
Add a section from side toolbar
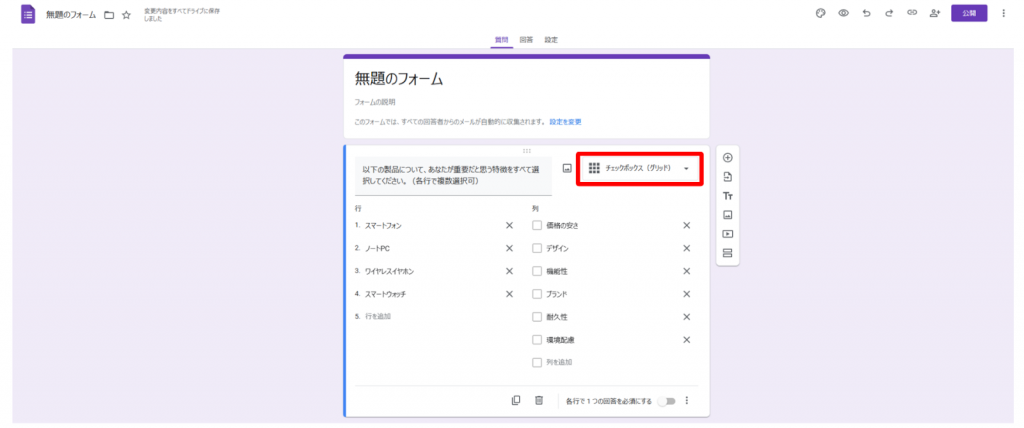click(728, 253)
